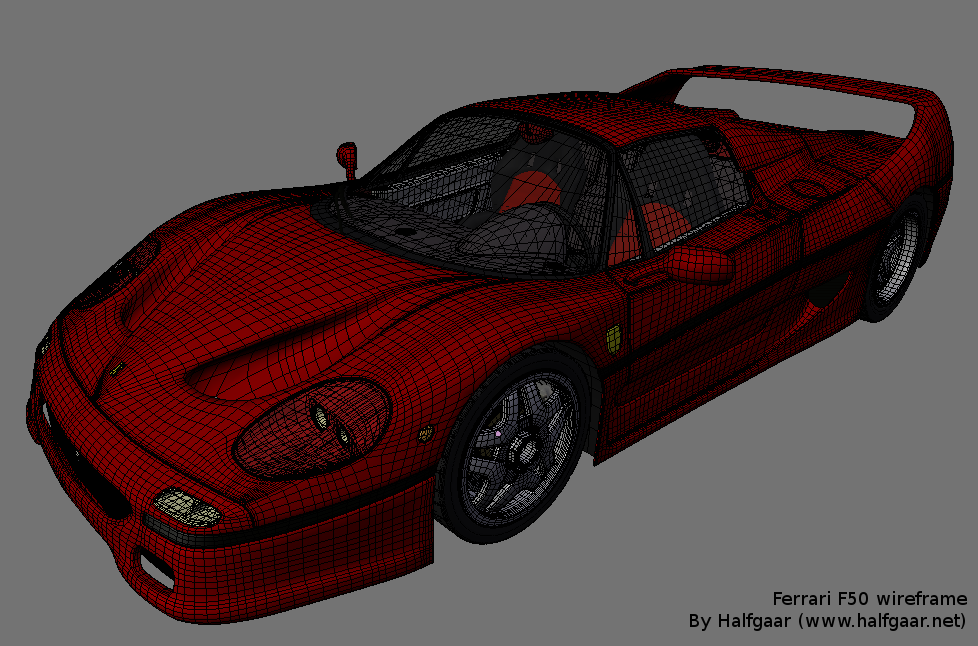Select the small side mirror above the hood

click(x=347, y=156)
